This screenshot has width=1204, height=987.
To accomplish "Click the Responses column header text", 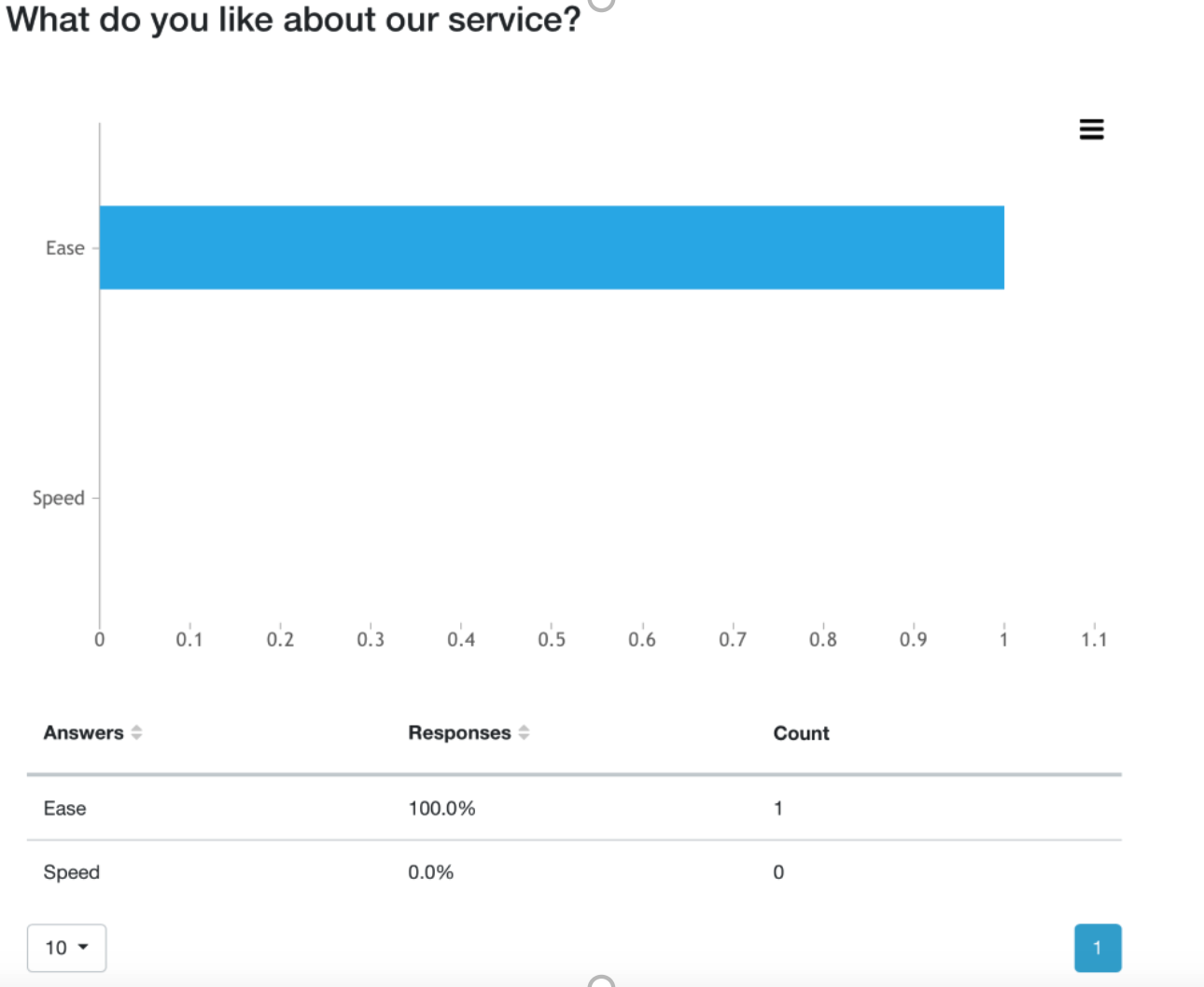I will (459, 733).
